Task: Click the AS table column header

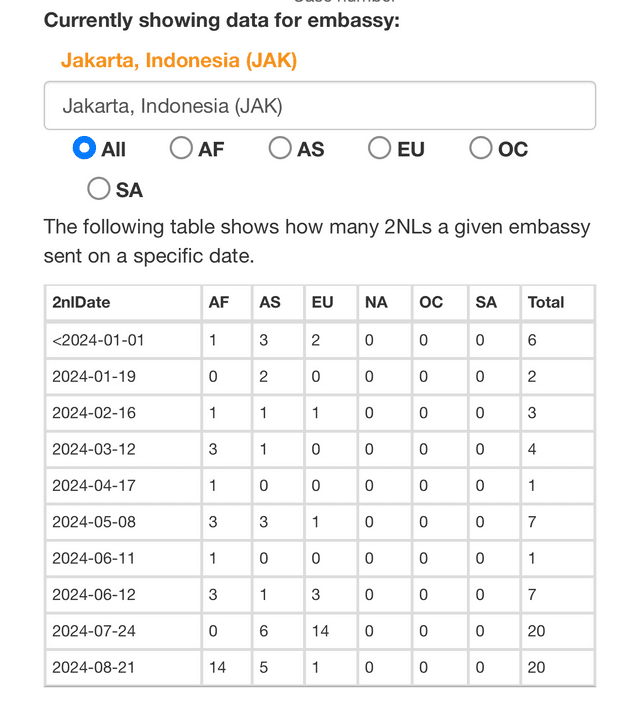Action: point(278,303)
